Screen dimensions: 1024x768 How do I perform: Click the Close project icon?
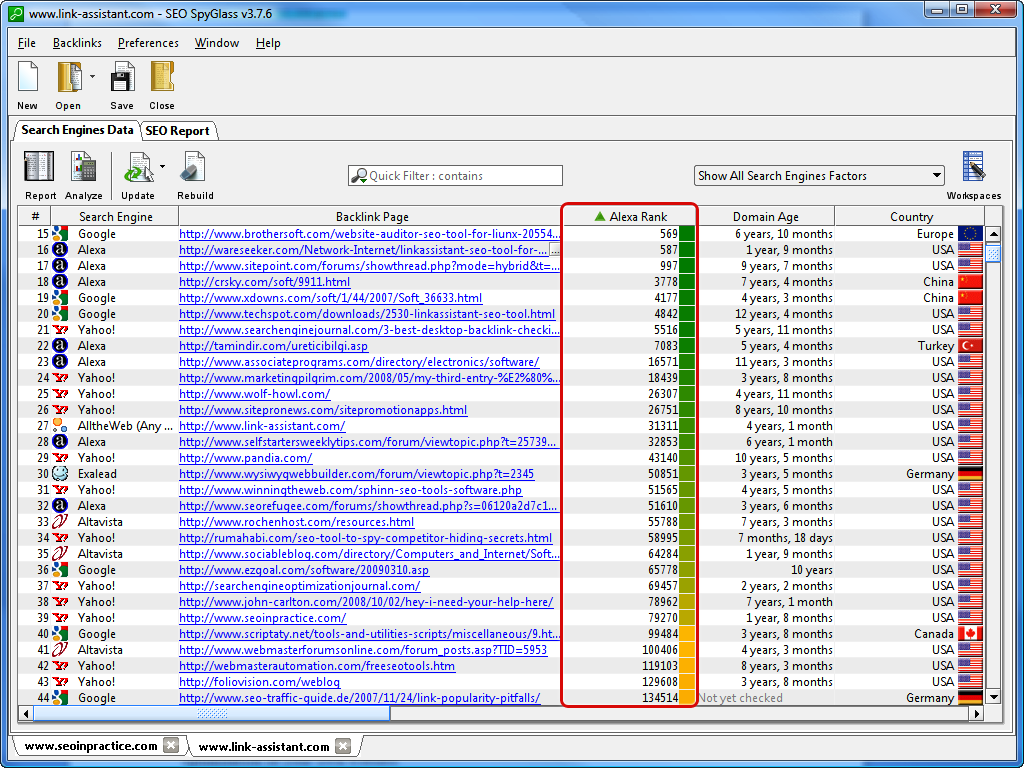pyautogui.click(x=162, y=77)
